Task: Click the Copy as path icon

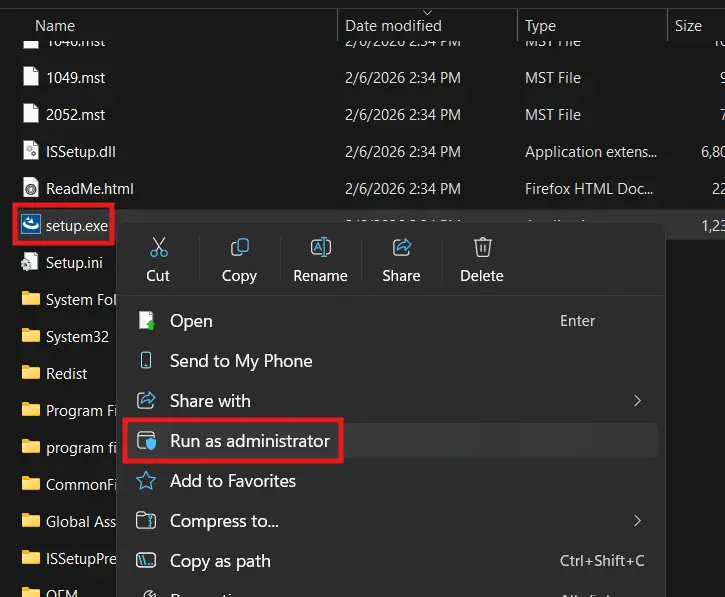Action: [x=146, y=560]
